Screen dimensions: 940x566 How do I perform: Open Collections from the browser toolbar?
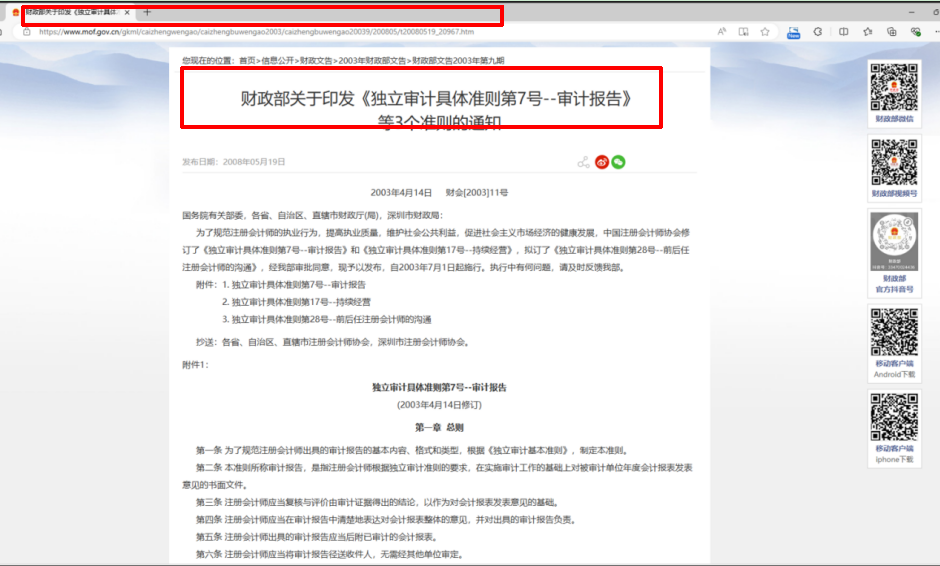point(891,32)
